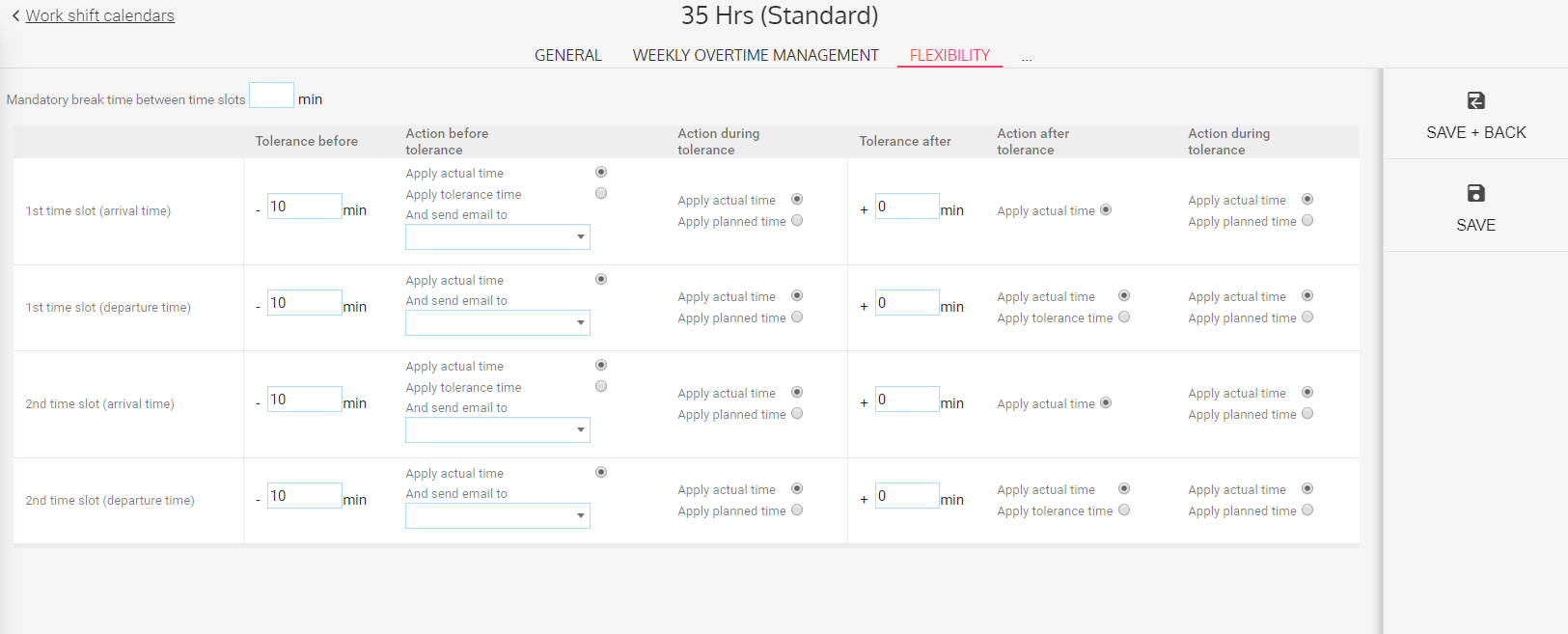Open the WEEKLY OVERTIME MANAGEMENT tab

click(x=756, y=55)
